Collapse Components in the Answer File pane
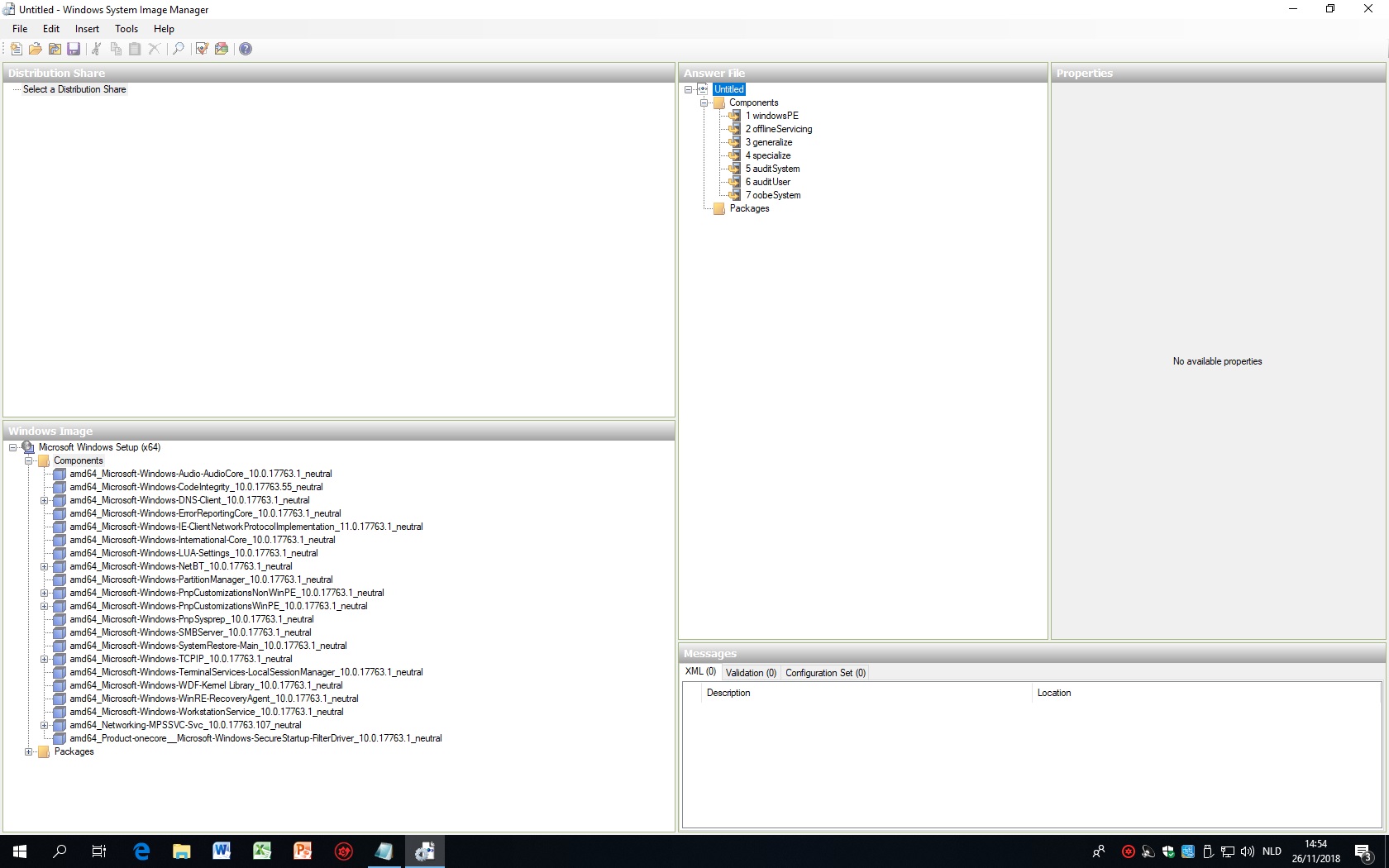This screenshot has height=868, width=1389. coord(704,103)
